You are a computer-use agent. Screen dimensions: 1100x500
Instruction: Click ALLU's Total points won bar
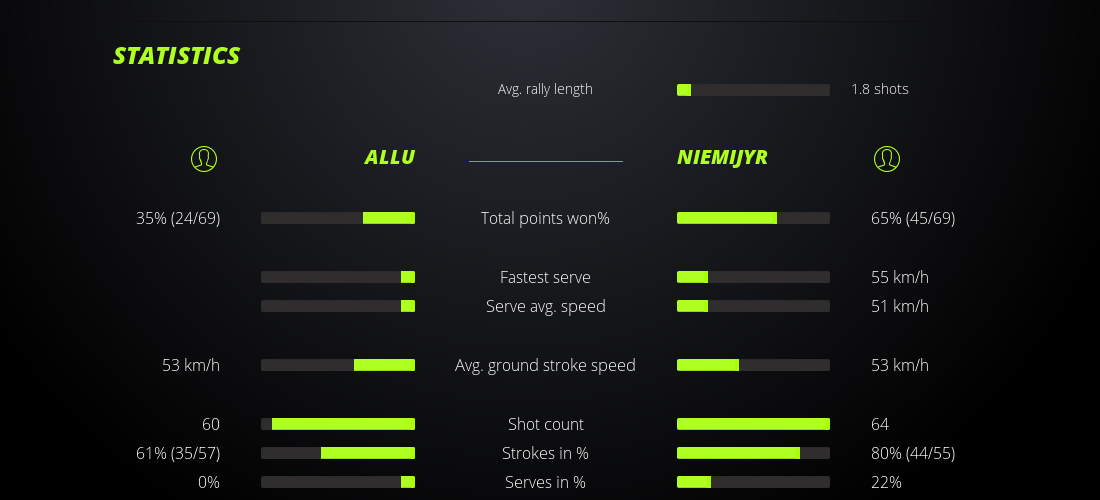point(338,218)
